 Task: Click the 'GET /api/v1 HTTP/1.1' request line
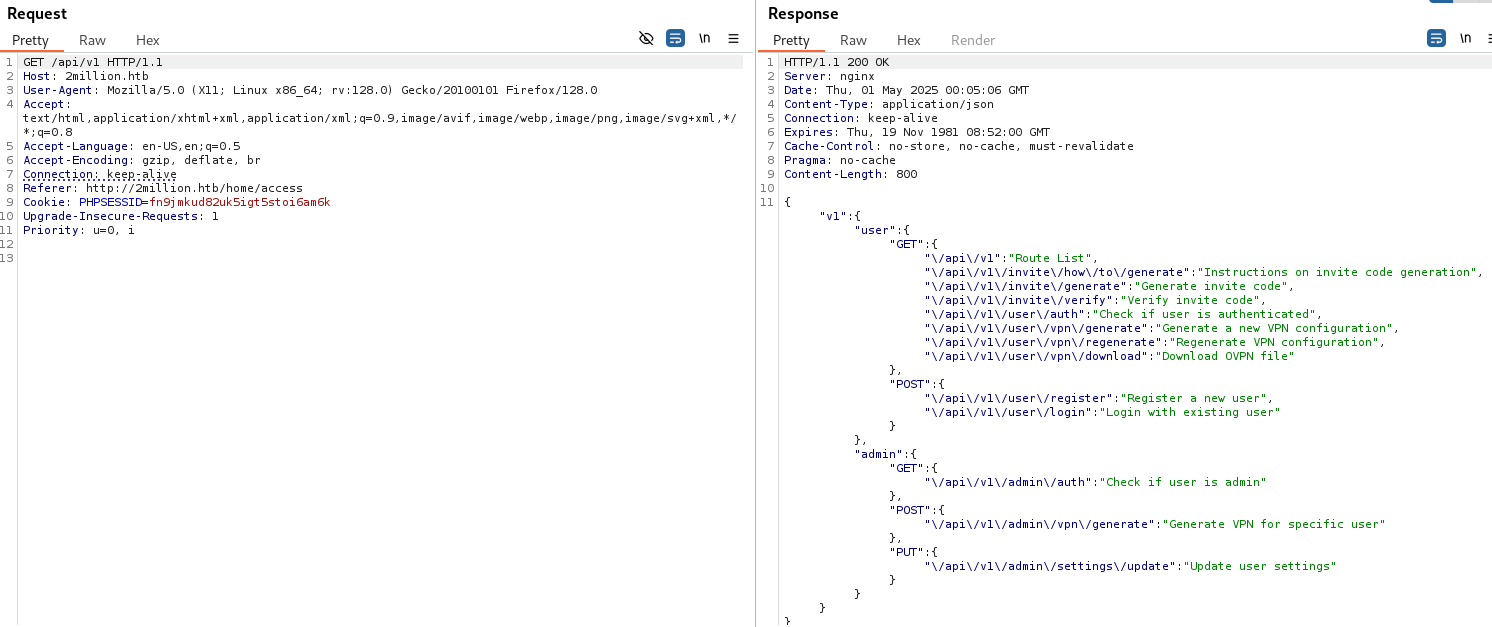point(93,62)
